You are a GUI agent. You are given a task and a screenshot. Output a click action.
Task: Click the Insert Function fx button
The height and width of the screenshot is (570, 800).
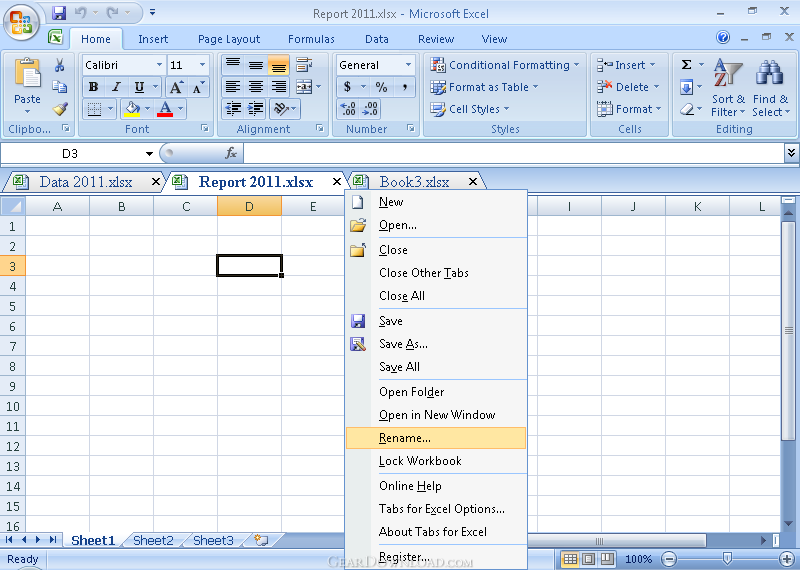click(231, 153)
